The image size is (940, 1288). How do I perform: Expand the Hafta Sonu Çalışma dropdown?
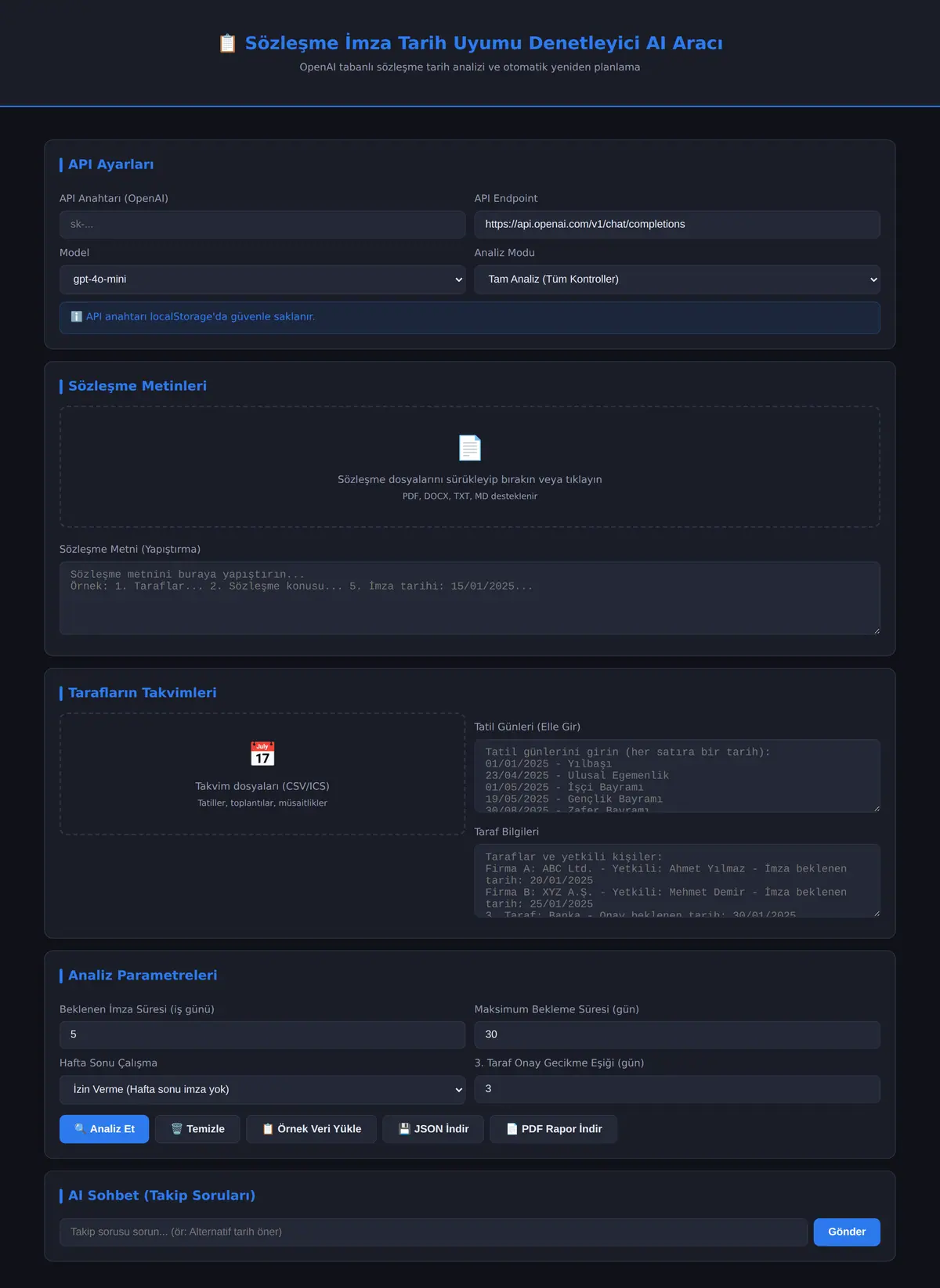[x=262, y=1089]
